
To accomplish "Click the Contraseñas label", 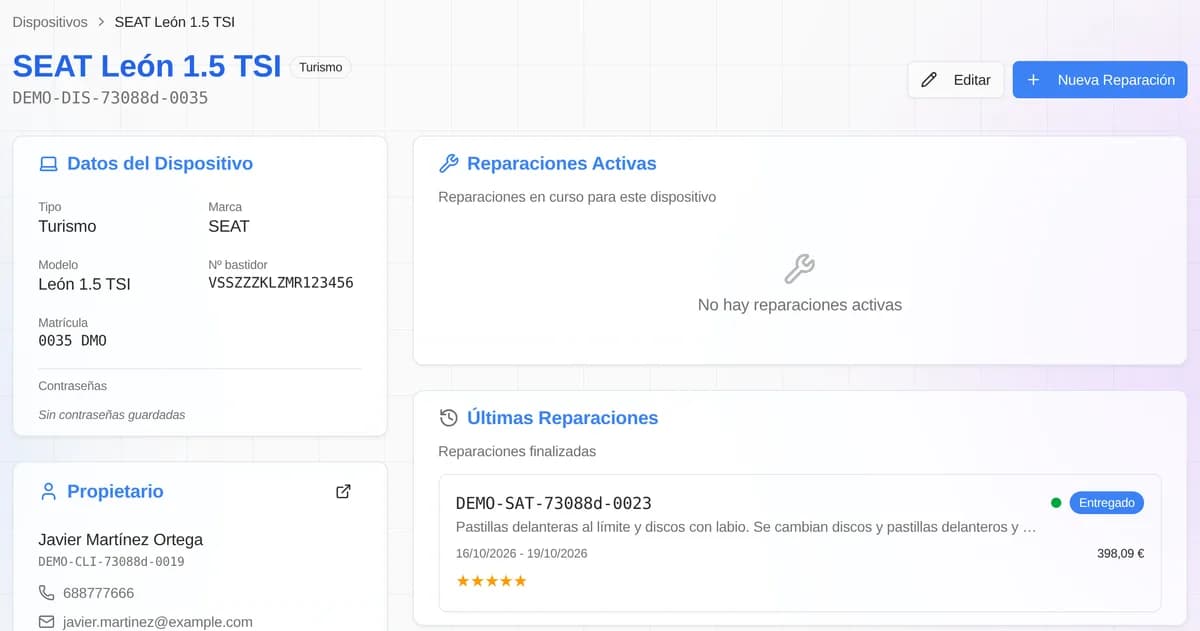I will [x=72, y=385].
